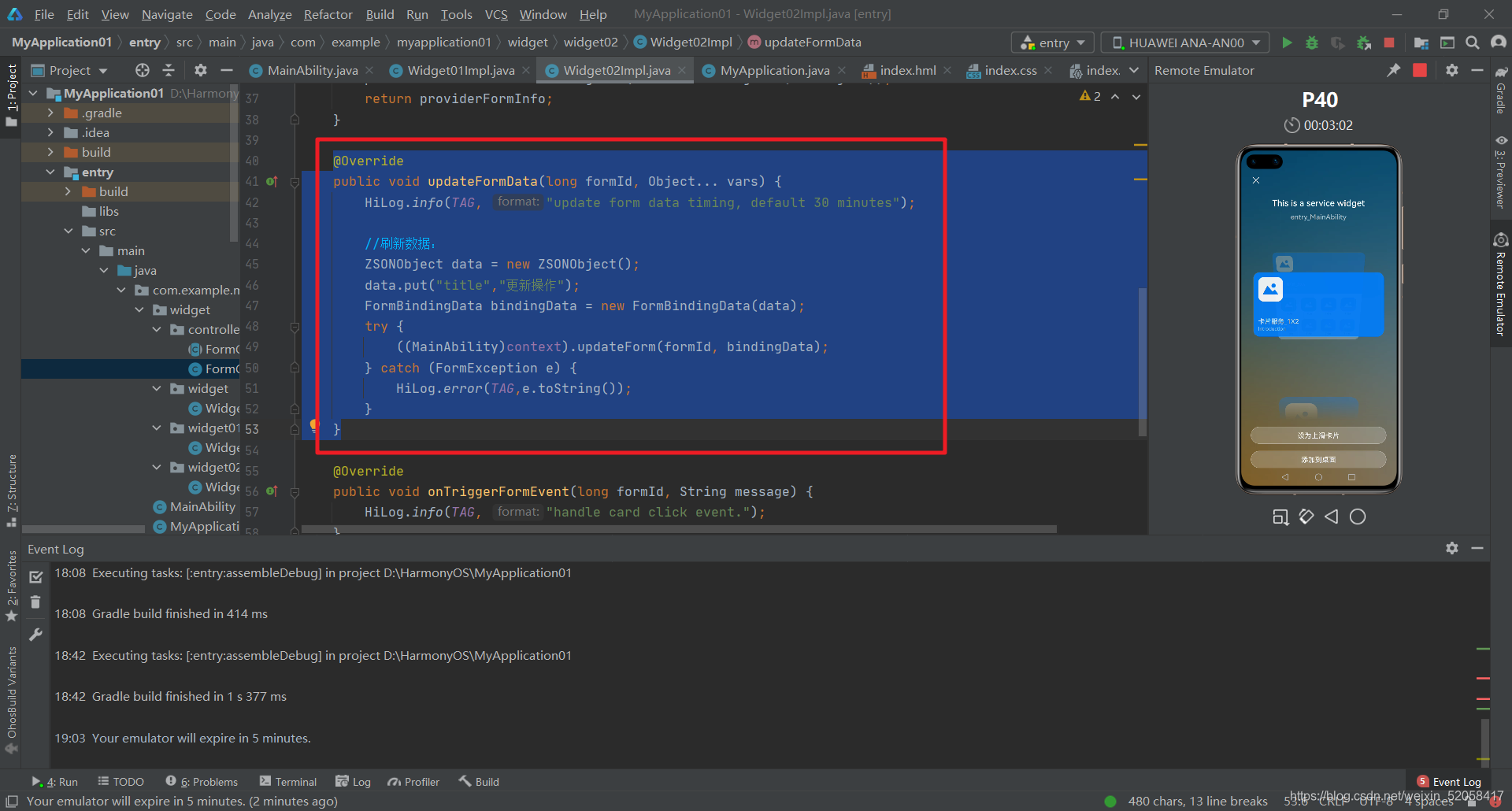This screenshot has height=811, width=1512.
Task: Click the editor vertical scrollbar thumb
Action: [x=1142, y=361]
